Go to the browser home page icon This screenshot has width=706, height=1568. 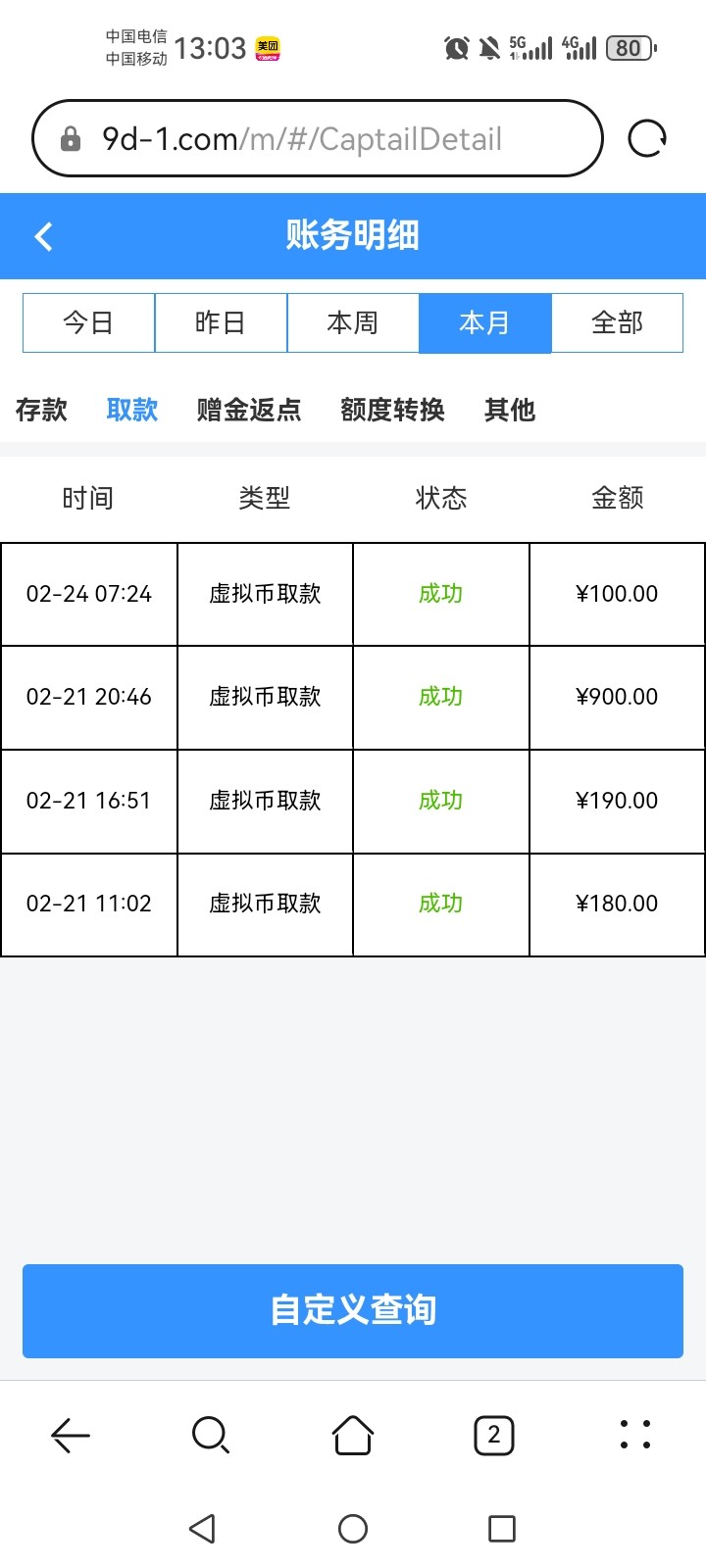[353, 1436]
